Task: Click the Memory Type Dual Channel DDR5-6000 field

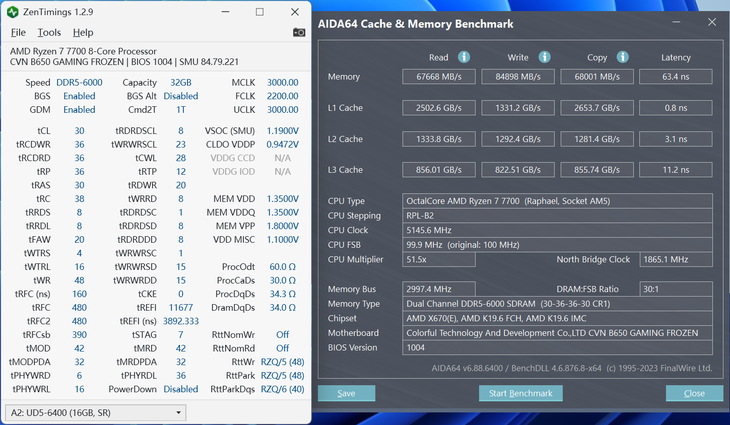Action: (x=557, y=304)
